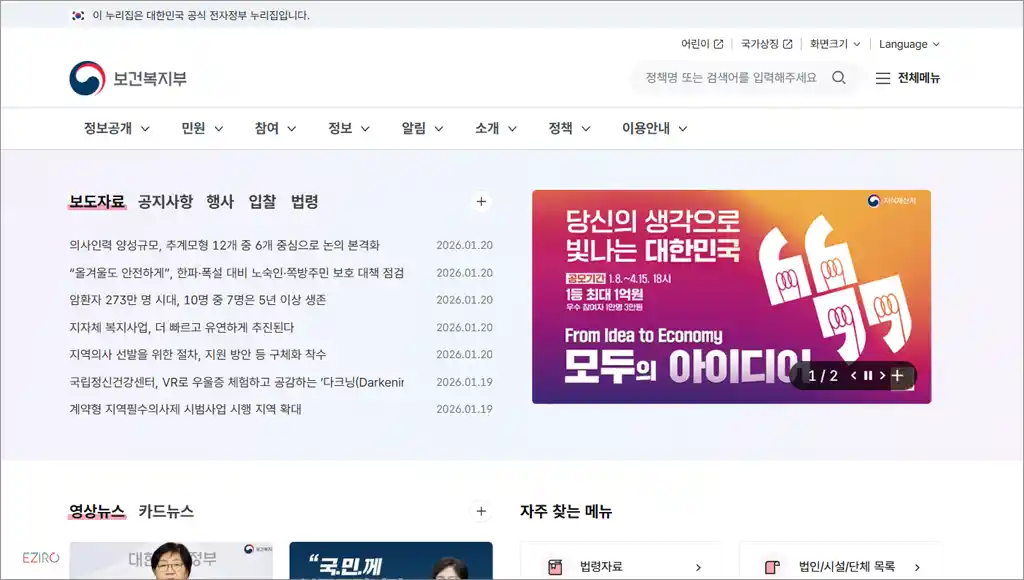Switch to the 공지사항 tab
Viewport: 1024px width, 580px height.
click(x=163, y=201)
